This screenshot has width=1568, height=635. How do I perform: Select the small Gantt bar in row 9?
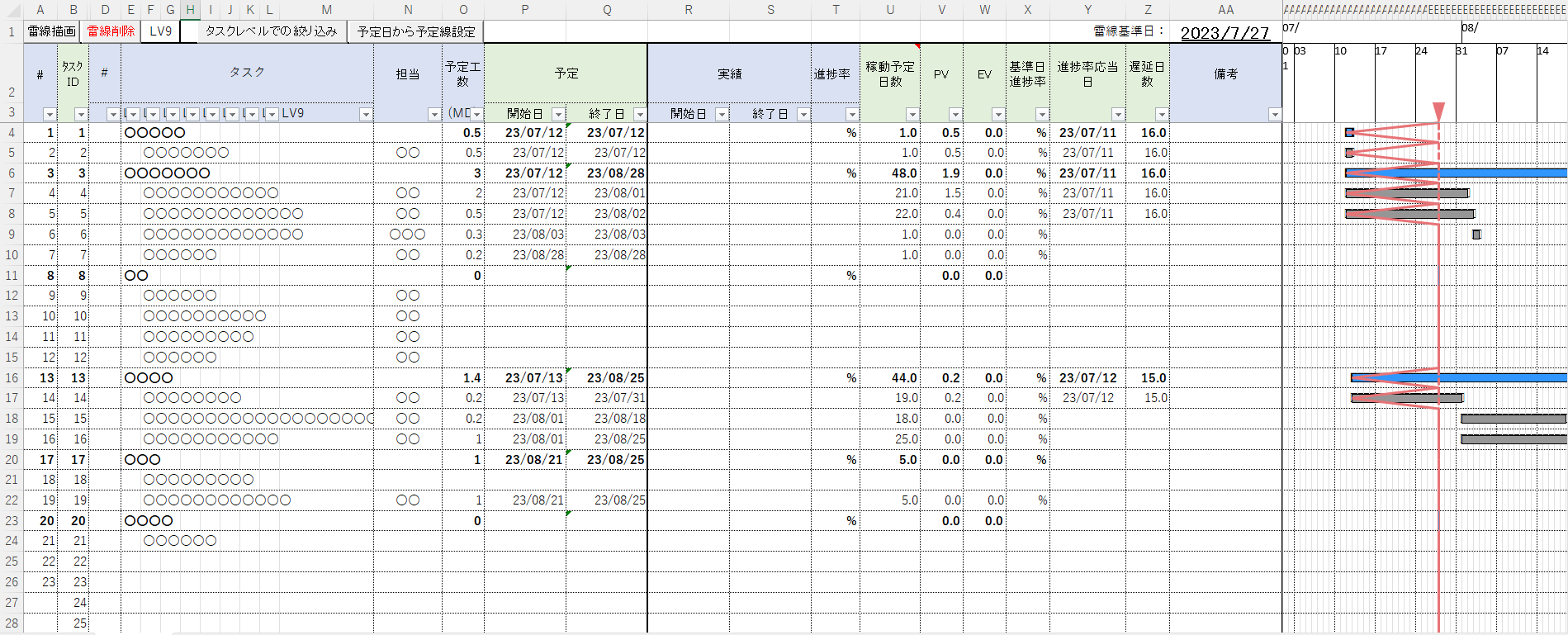coord(1476,235)
